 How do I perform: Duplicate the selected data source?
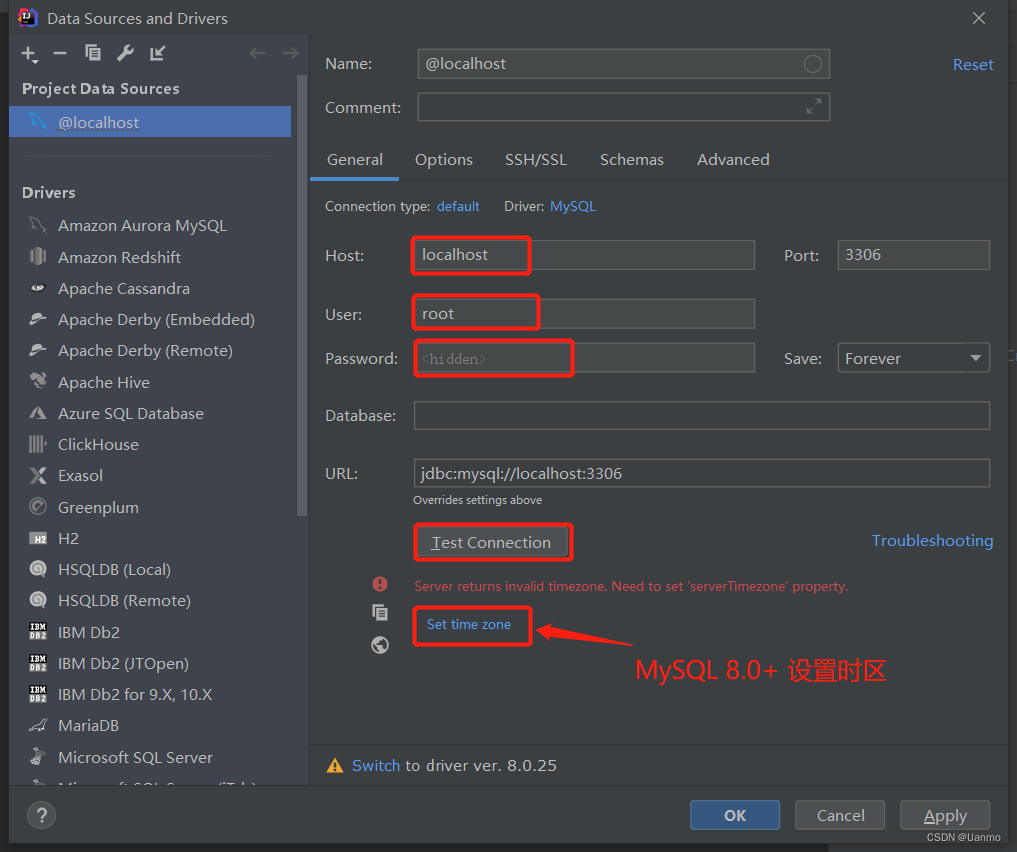93,53
